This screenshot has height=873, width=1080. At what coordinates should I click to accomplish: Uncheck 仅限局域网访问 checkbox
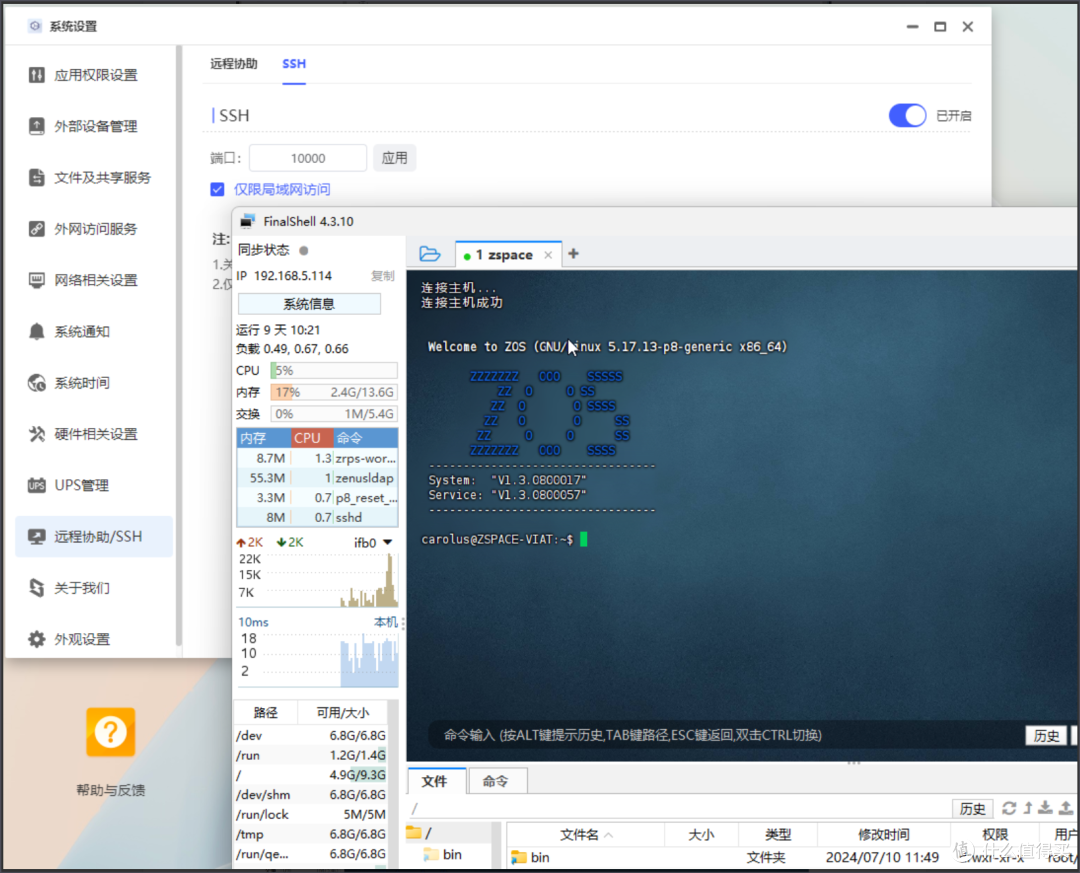coord(216,189)
